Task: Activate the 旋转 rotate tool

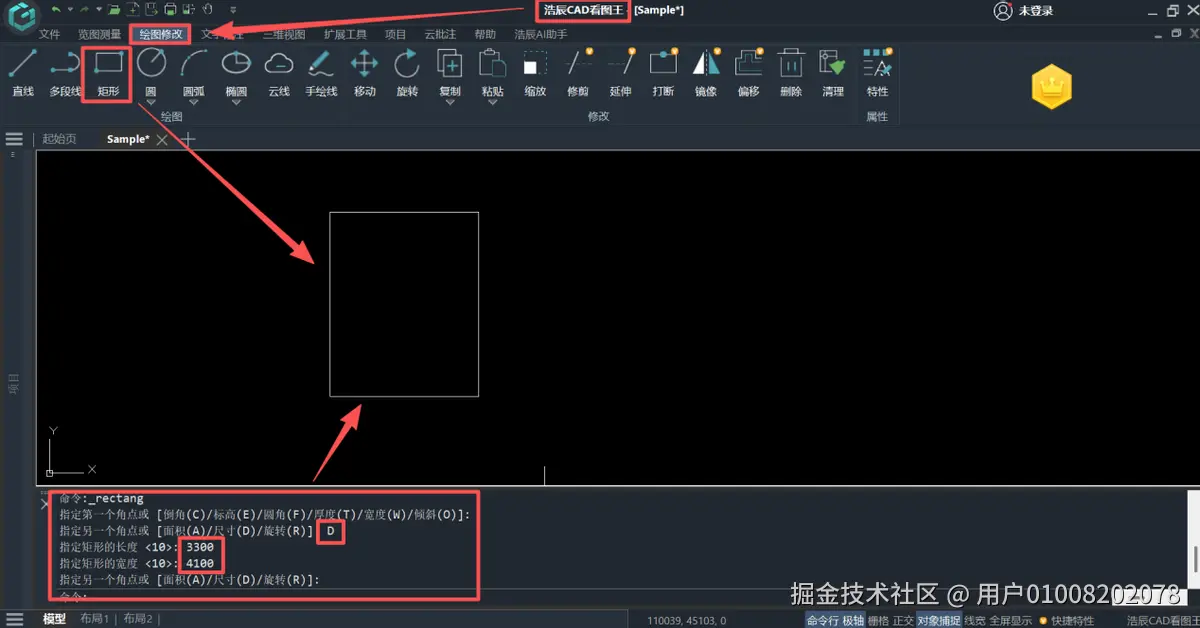Action: pyautogui.click(x=407, y=72)
